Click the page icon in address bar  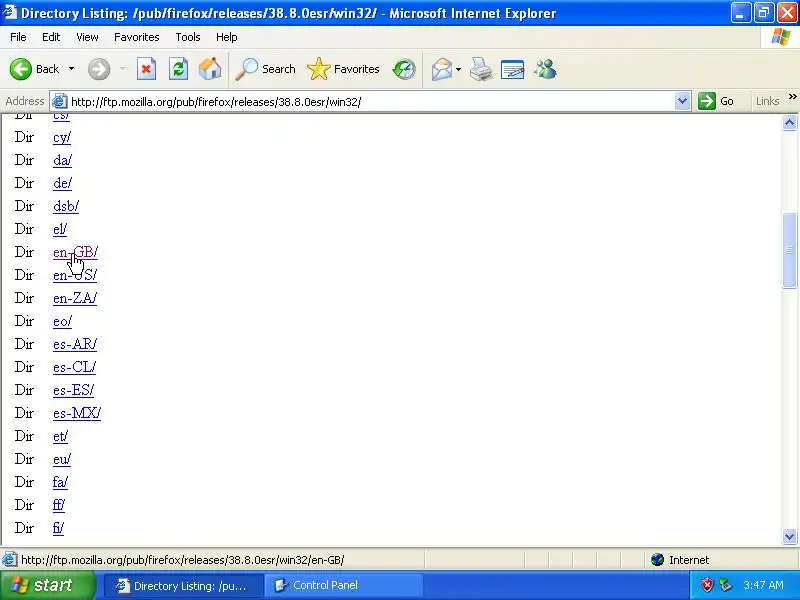[60, 101]
